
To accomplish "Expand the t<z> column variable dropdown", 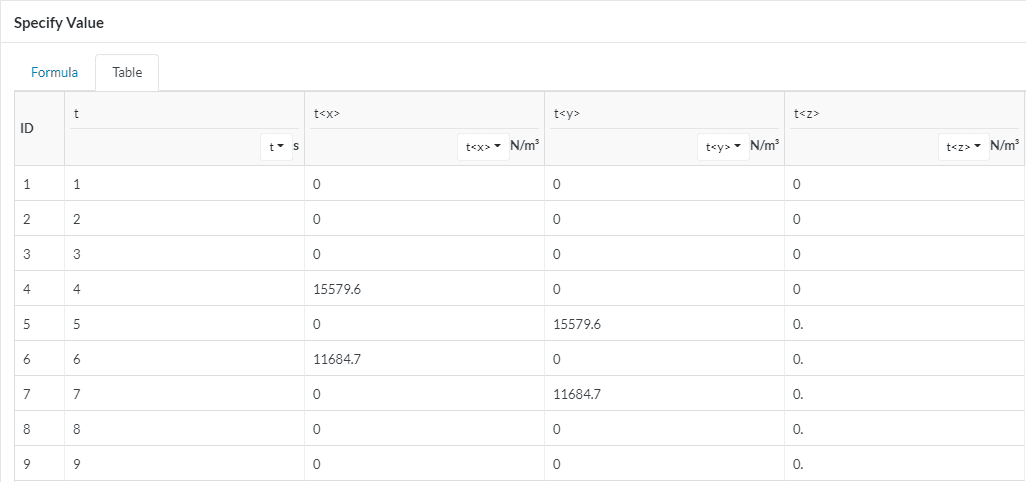I will point(963,147).
